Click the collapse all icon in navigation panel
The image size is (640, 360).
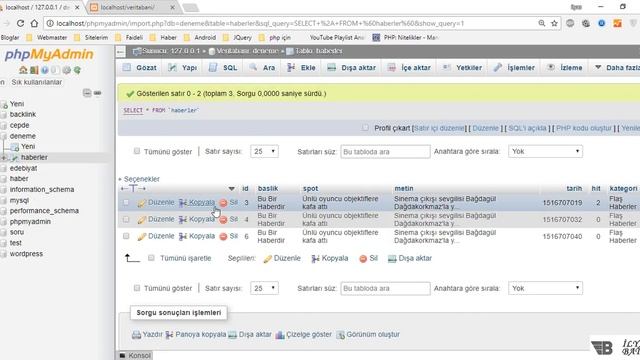pyautogui.click(x=87, y=93)
